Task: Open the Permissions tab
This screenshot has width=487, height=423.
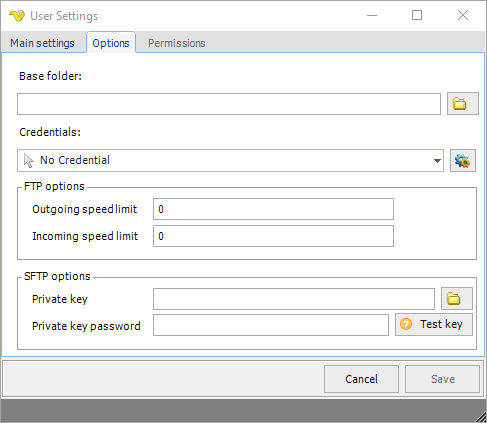Action: (x=177, y=43)
